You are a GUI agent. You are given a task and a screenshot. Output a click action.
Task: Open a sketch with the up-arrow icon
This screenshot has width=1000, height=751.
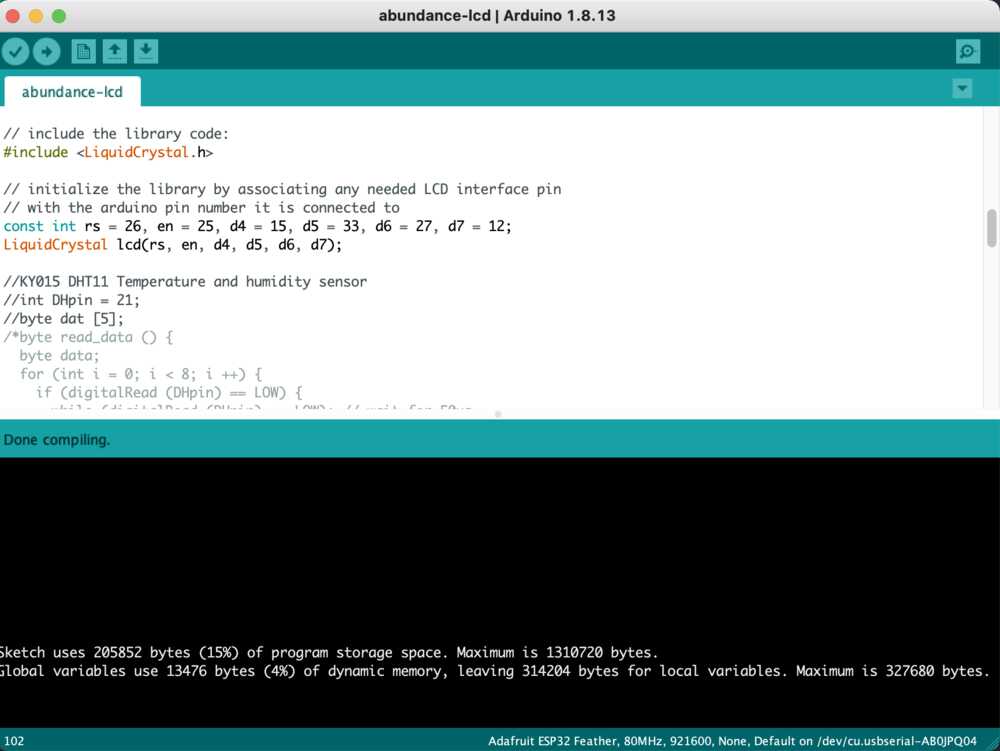click(x=115, y=52)
